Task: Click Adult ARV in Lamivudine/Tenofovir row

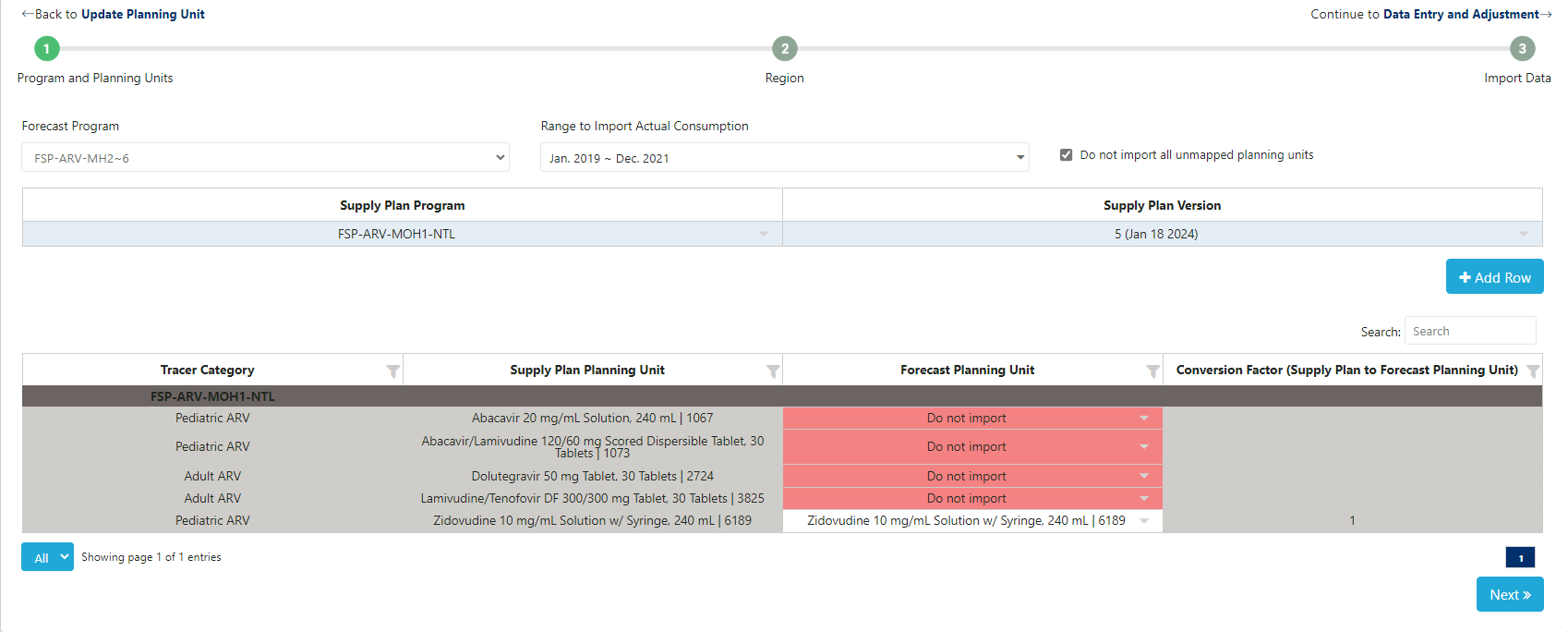Action: point(212,498)
